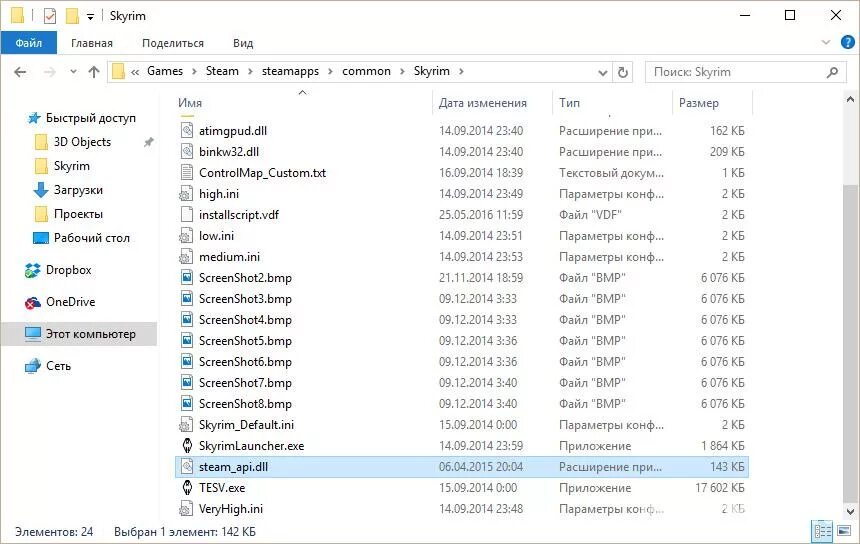The image size is (860, 544).
Task: Click the Skyrim_Default.ini file icon
Action: [186, 424]
